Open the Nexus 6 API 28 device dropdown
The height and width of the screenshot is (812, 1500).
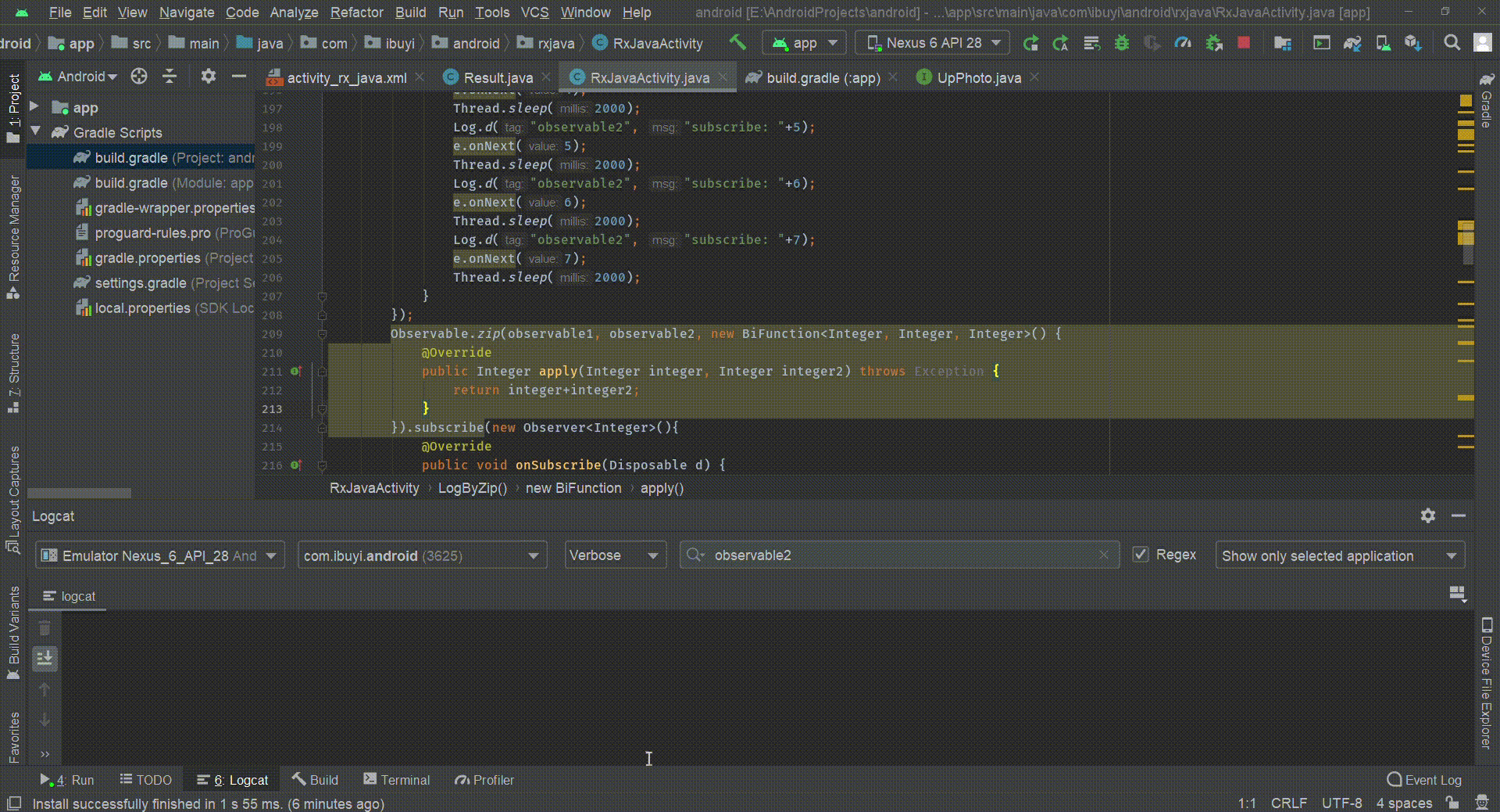(x=933, y=43)
